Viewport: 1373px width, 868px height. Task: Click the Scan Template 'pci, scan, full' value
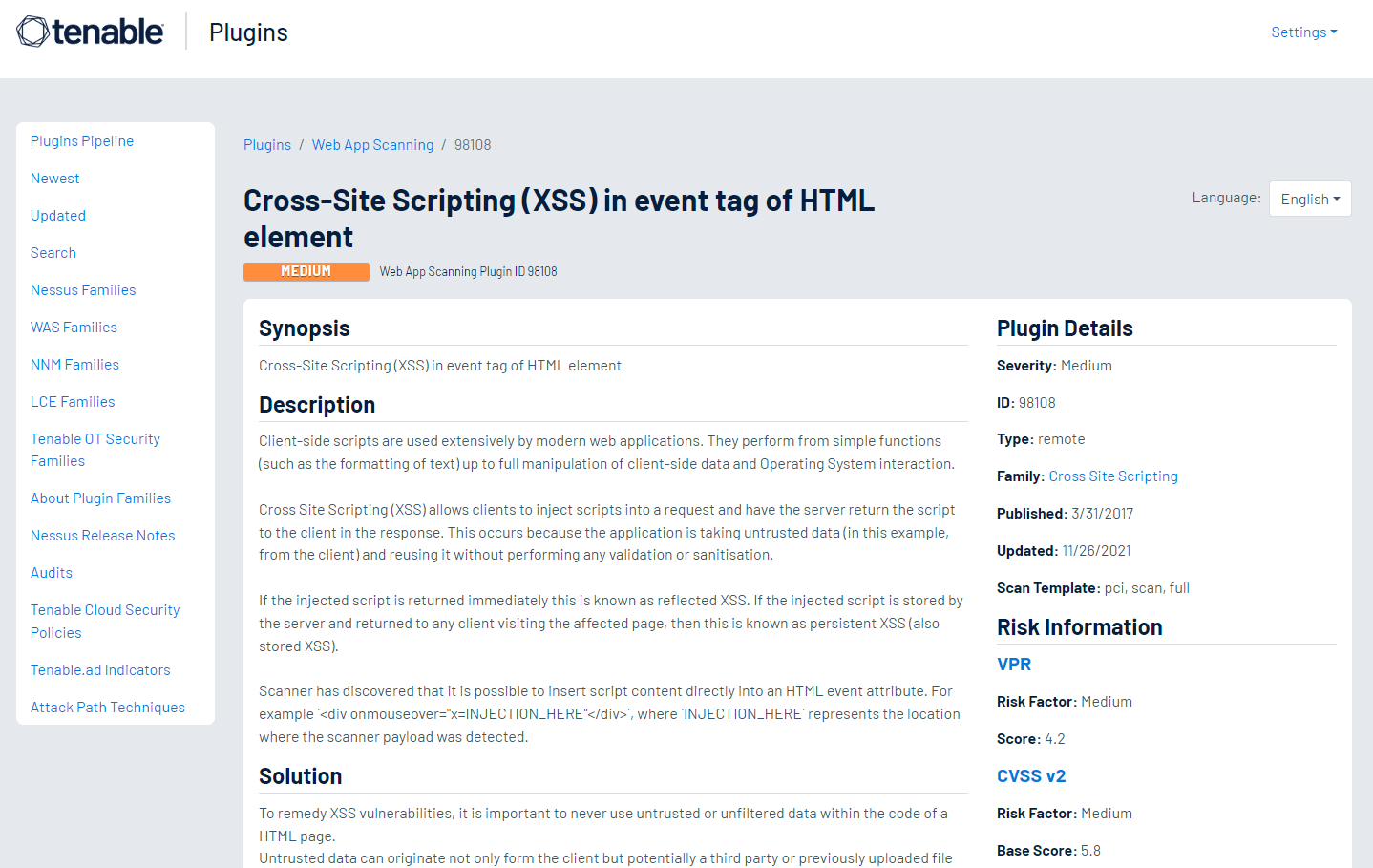(1147, 588)
